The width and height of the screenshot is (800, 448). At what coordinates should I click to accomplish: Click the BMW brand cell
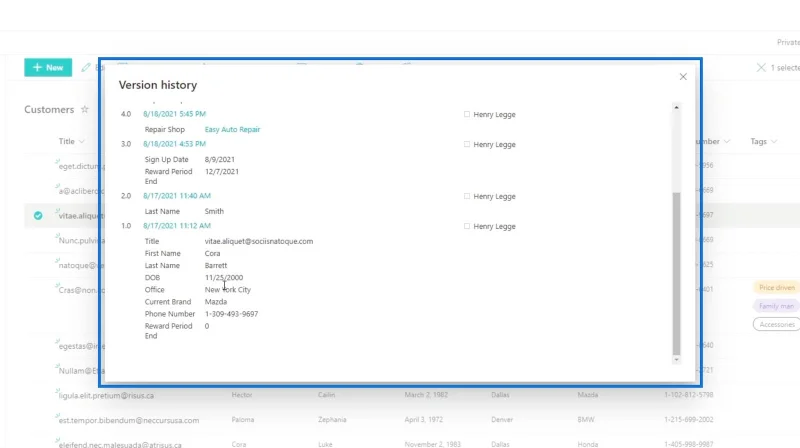(x=586, y=420)
